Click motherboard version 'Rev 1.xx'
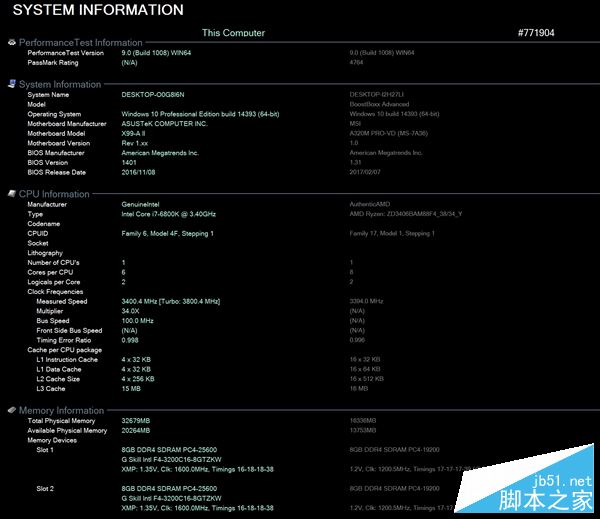Viewport: 600px width, 519px height. (x=135, y=143)
